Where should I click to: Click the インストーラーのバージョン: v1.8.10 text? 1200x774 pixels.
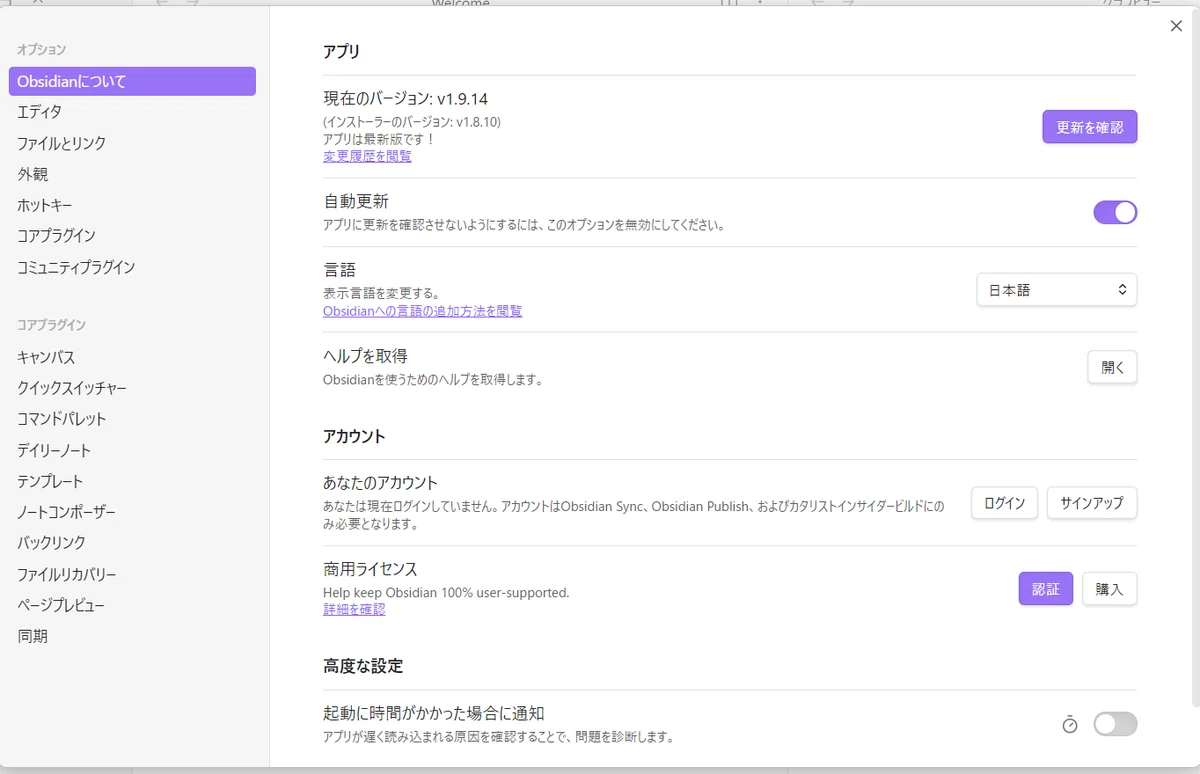click(412, 122)
